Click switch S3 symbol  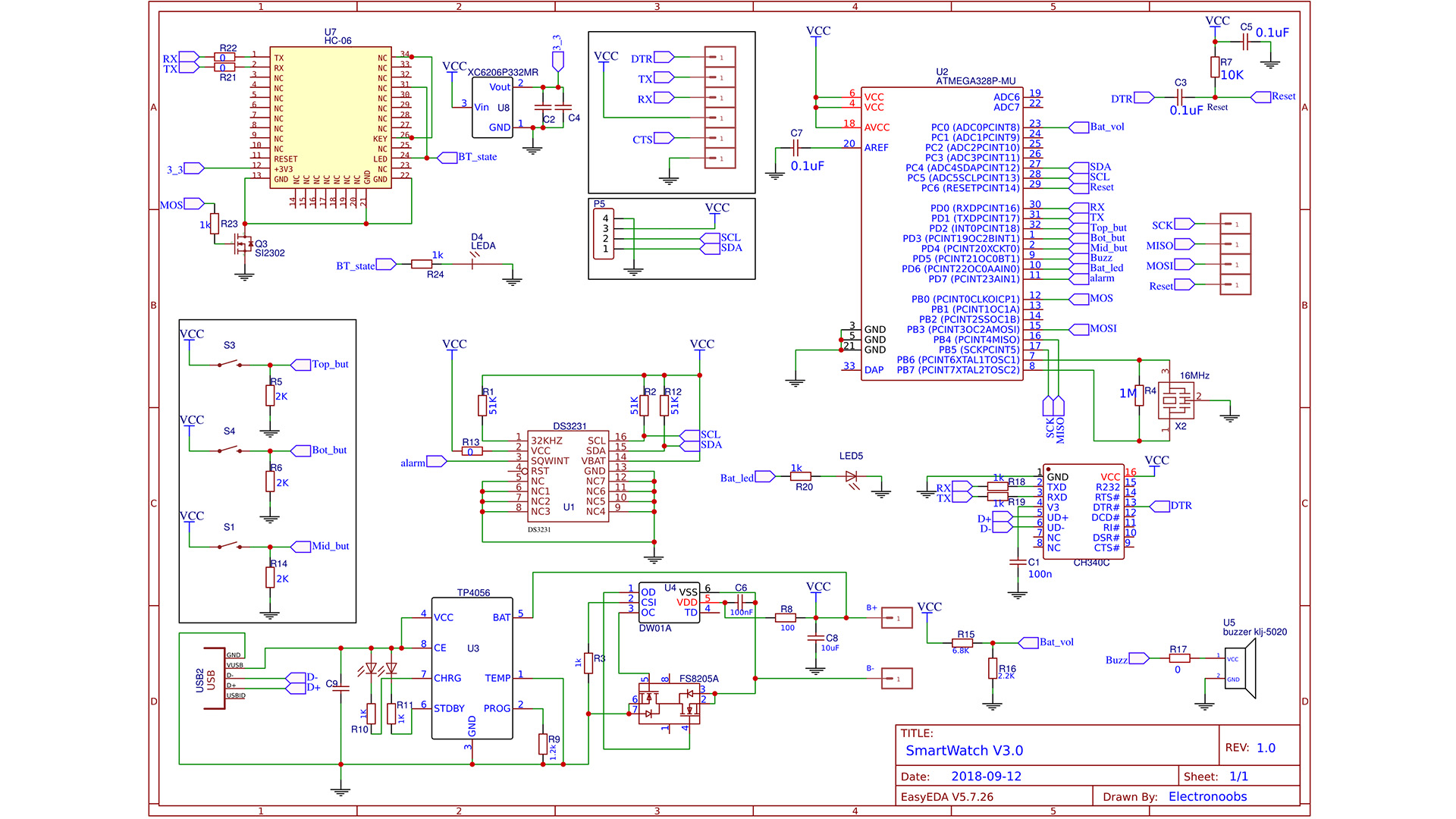click(230, 365)
